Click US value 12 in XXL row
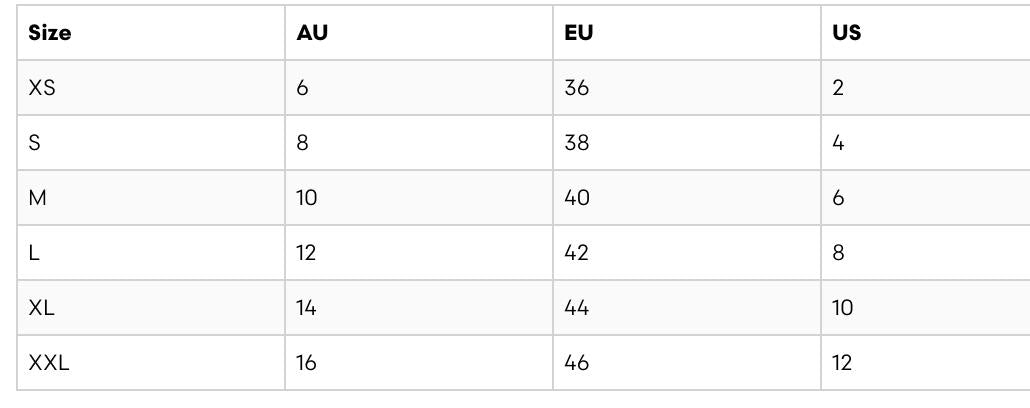This screenshot has height=408, width=1030. 926,363
